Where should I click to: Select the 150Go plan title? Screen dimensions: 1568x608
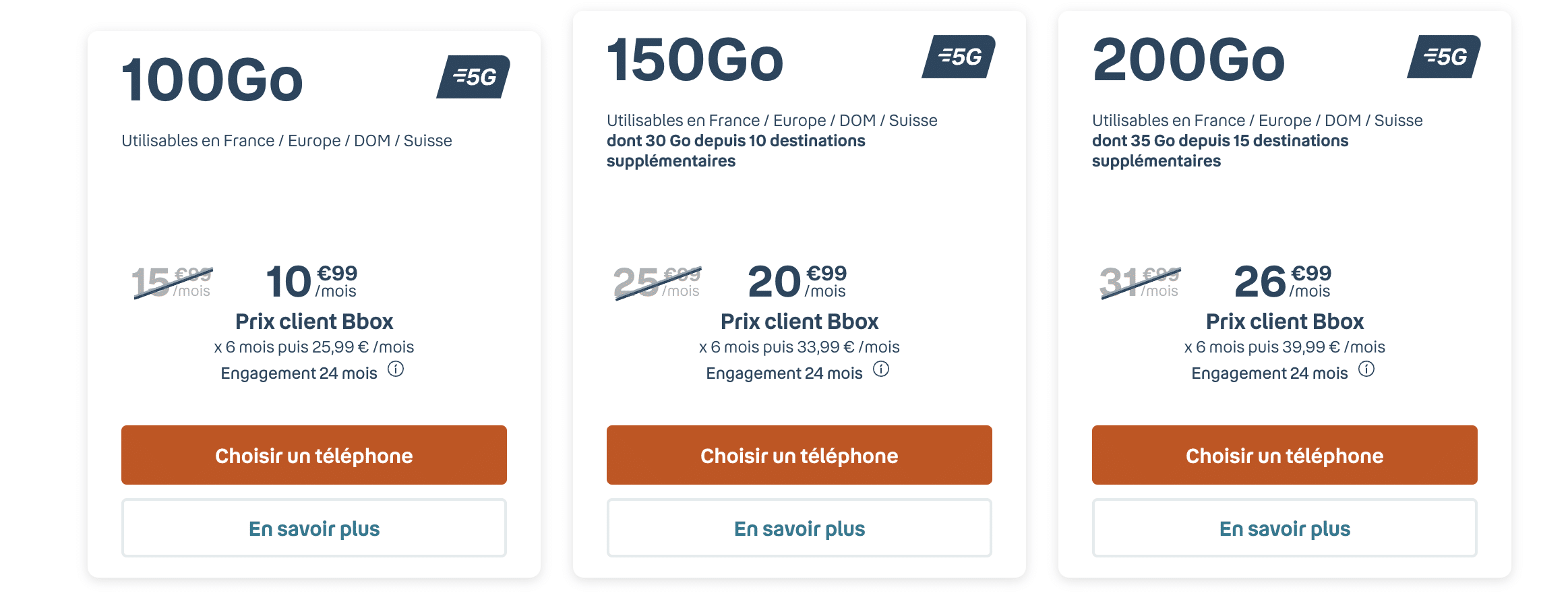[x=695, y=60]
